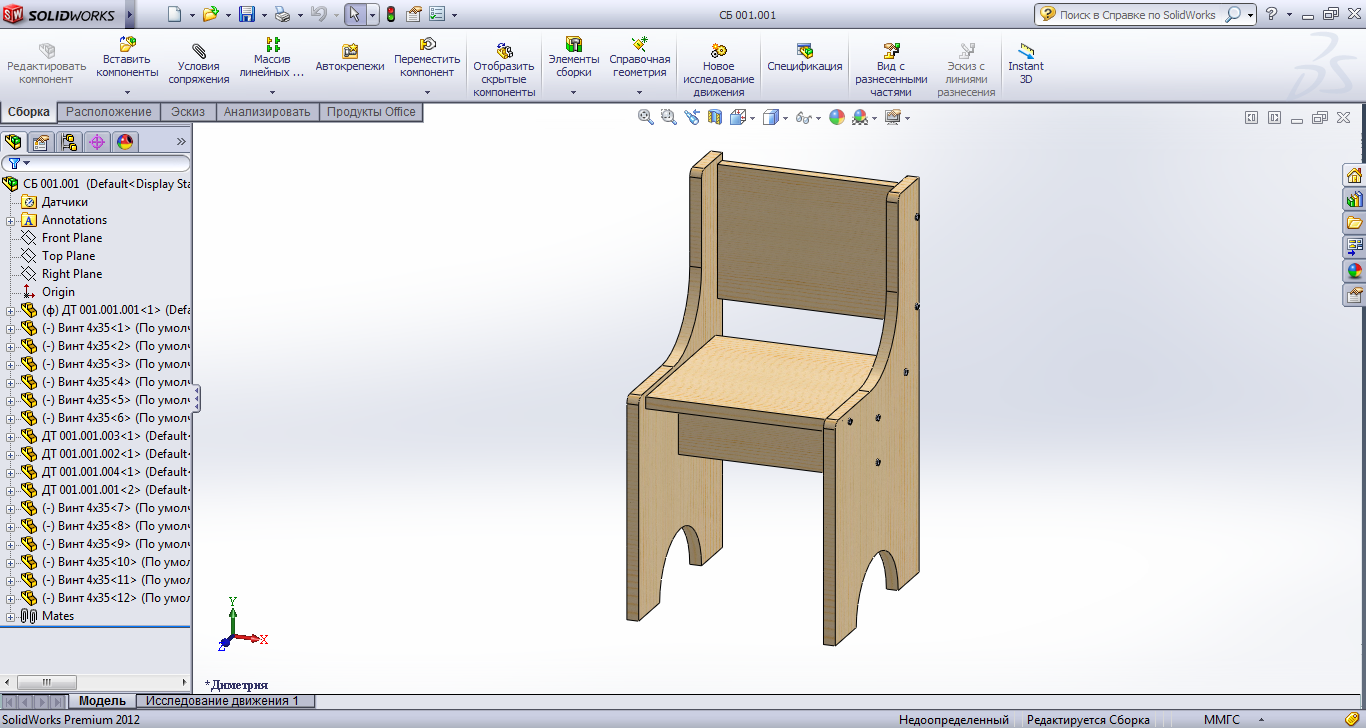Image resolution: width=1366 pixels, height=728 pixels.
Task: Expand the manager tabs with the double chevron
Action: point(181,142)
